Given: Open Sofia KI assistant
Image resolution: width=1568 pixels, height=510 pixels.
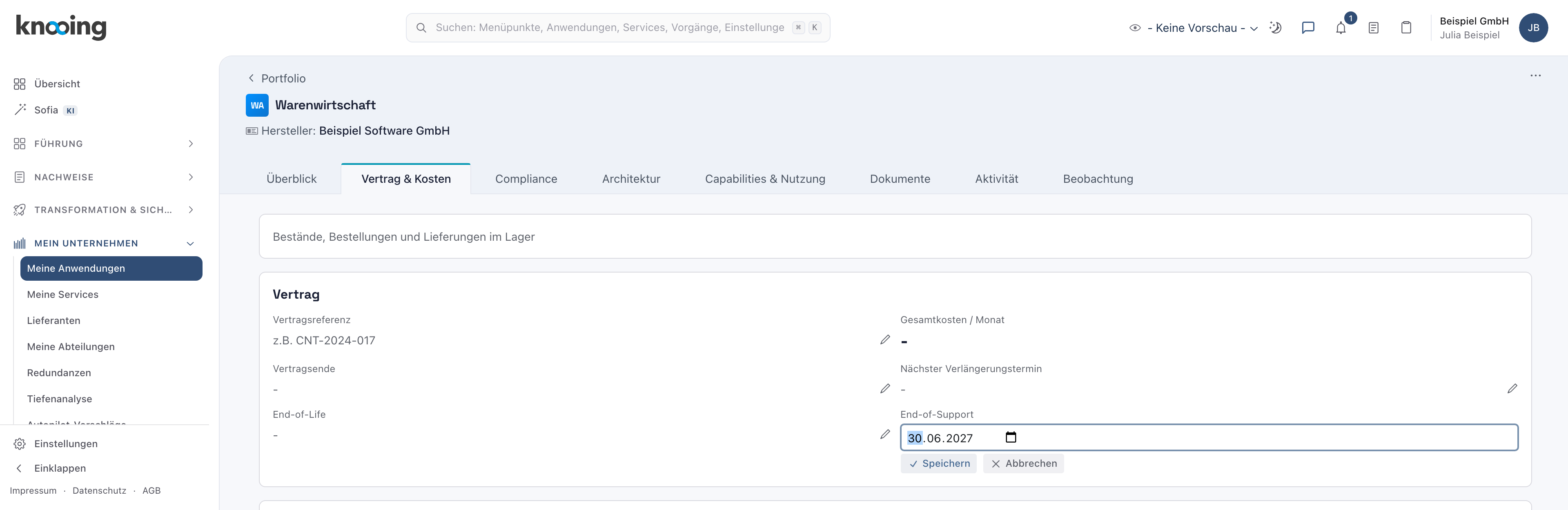Looking at the screenshot, I should [46, 110].
